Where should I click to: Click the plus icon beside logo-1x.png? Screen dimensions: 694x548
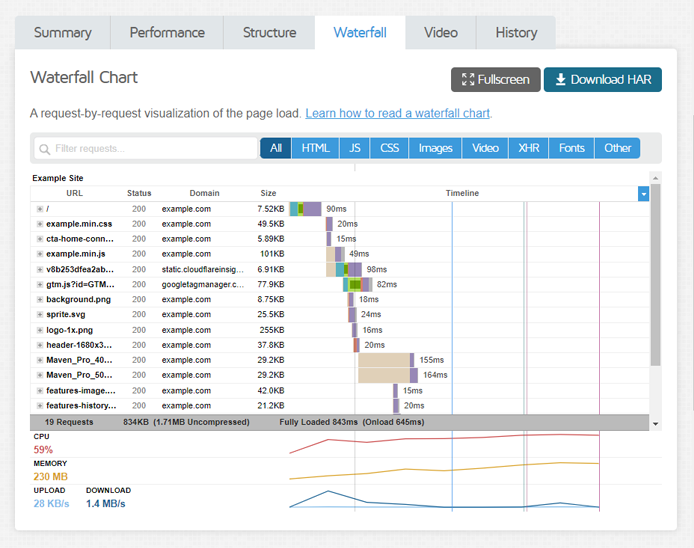(x=40, y=329)
